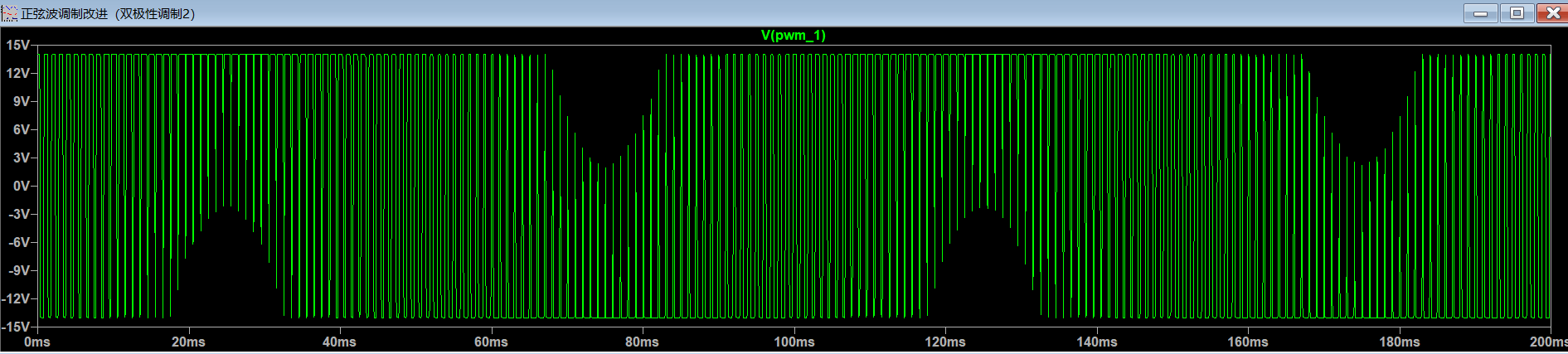This screenshot has height=354, width=1568.
Task: Click the 100ms time axis label
Action: [794, 342]
